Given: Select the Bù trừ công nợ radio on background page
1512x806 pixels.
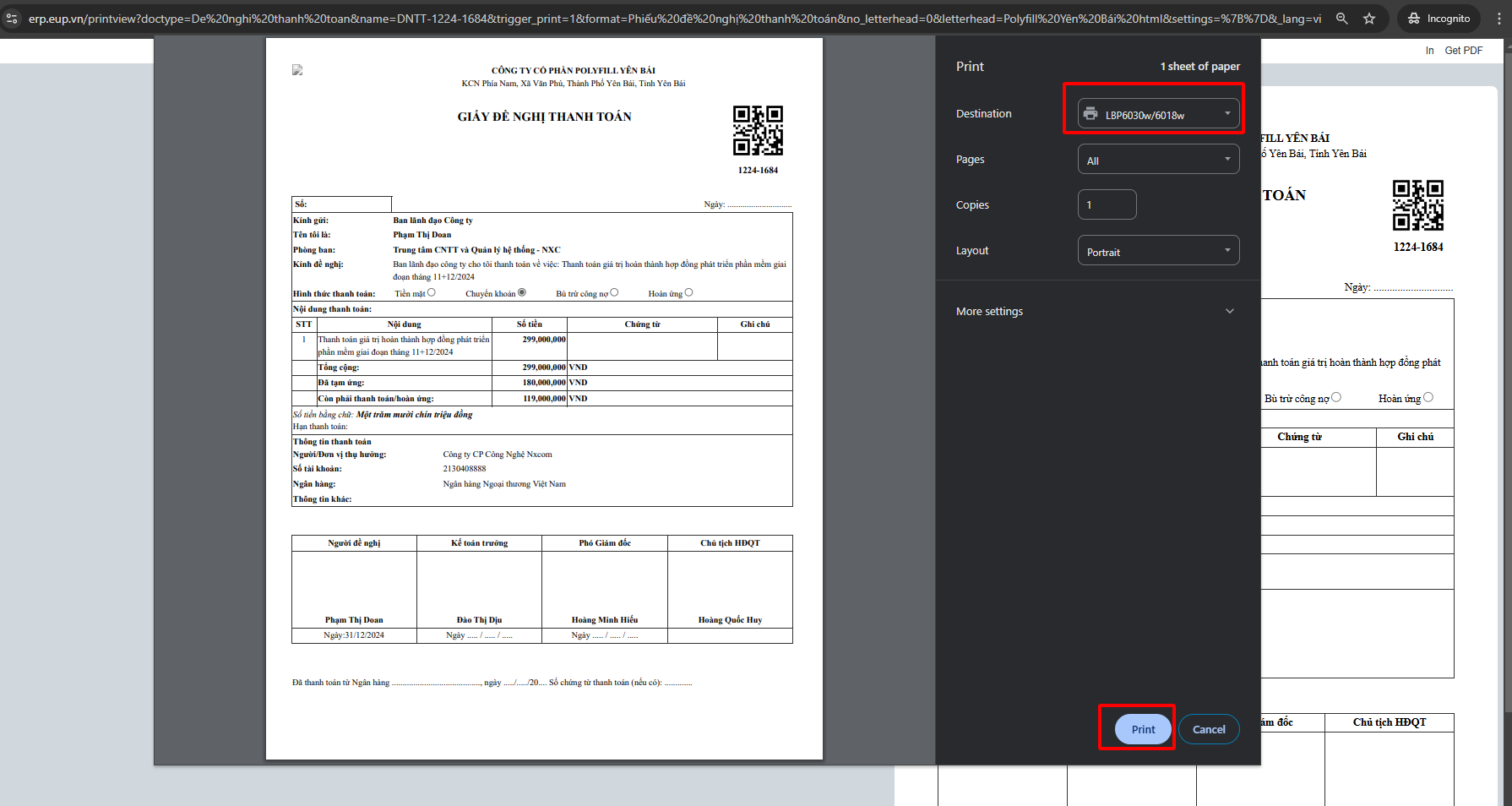Looking at the screenshot, I should click(1335, 397).
